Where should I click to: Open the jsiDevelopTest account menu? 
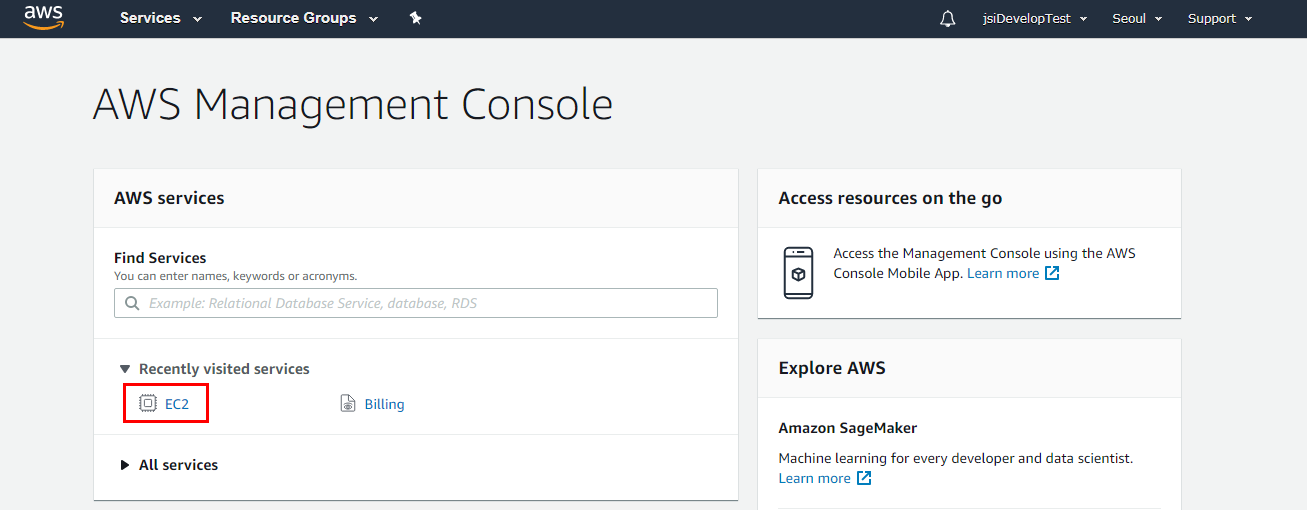click(1034, 19)
